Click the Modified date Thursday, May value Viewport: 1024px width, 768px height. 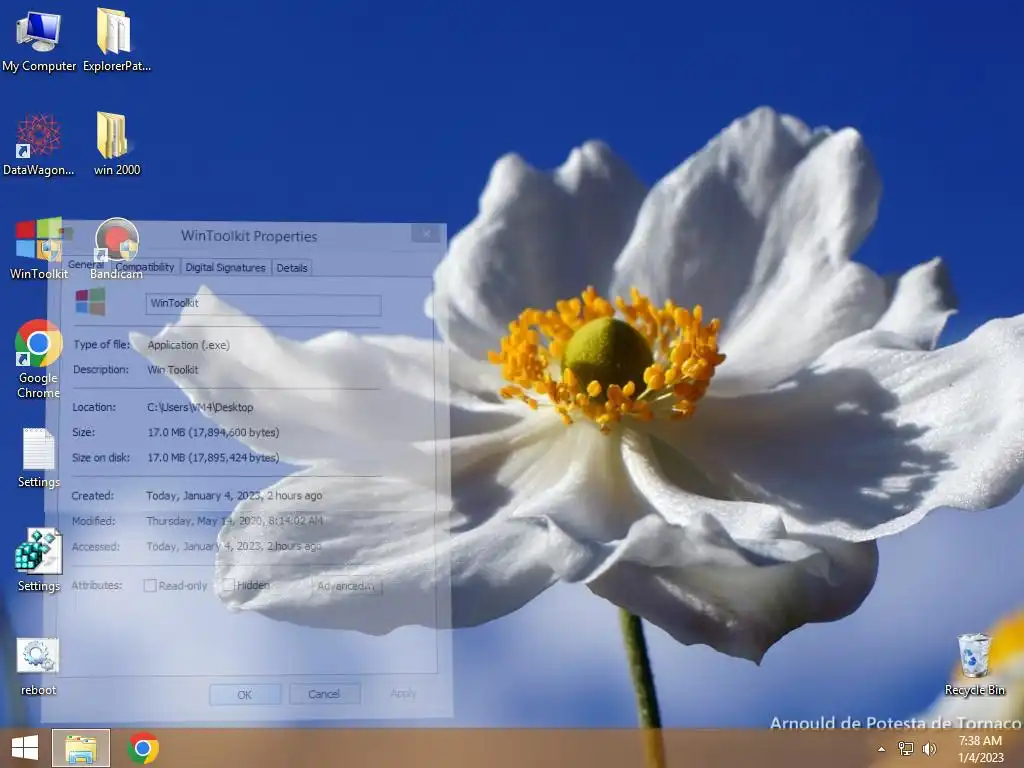234,520
